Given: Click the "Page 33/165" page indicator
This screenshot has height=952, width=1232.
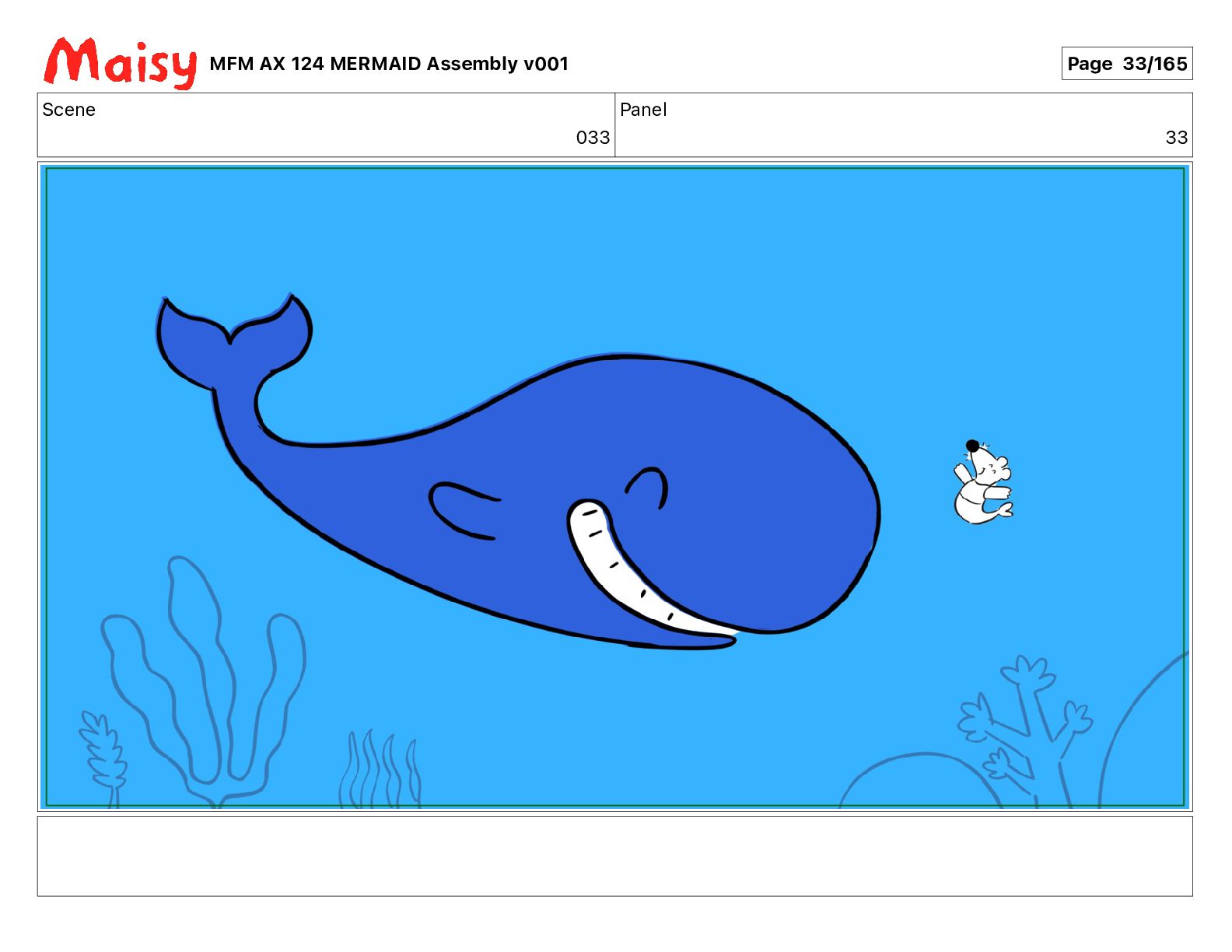Looking at the screenshot, I should point(1127,64).
